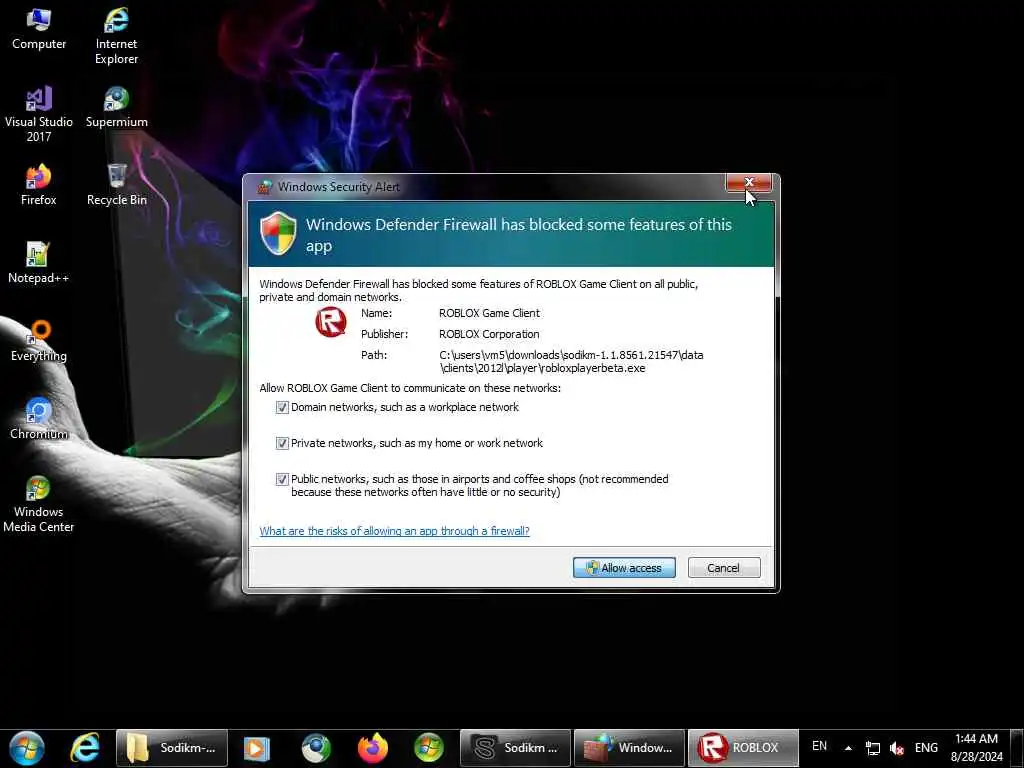Screen dimensions: 1024x768
Task: Click the Windows Security Alert title bar icon
Action: click(264, 187)
